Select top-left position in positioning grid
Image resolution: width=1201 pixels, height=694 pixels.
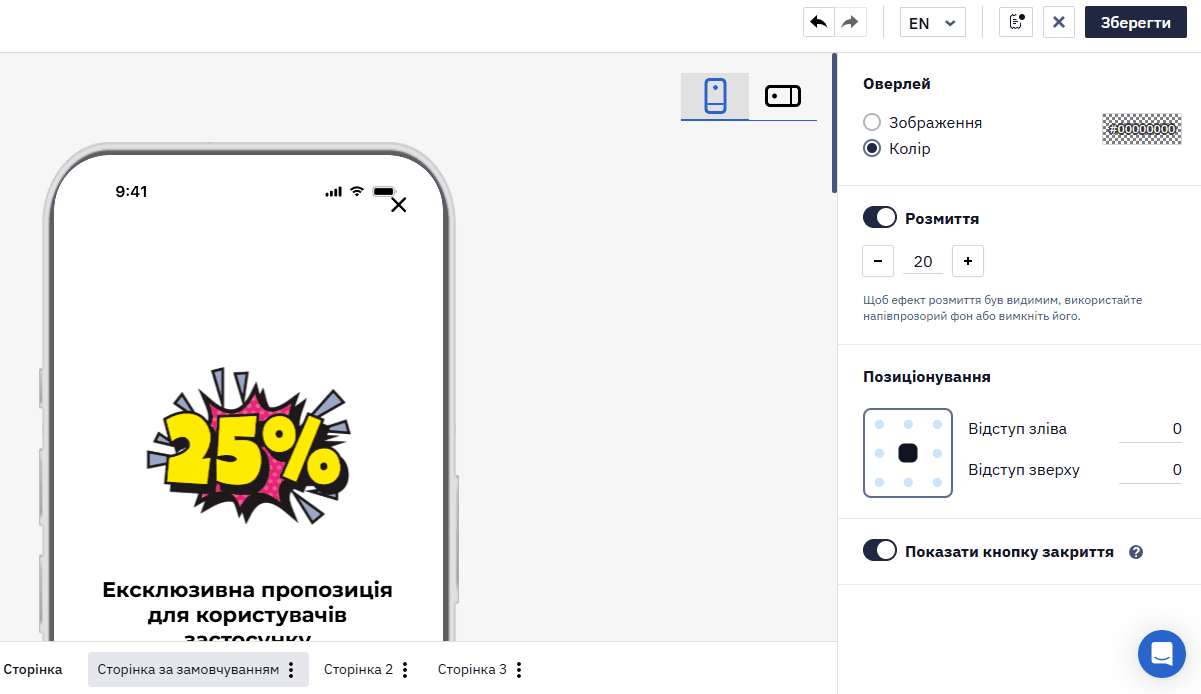tap(879, 424)
